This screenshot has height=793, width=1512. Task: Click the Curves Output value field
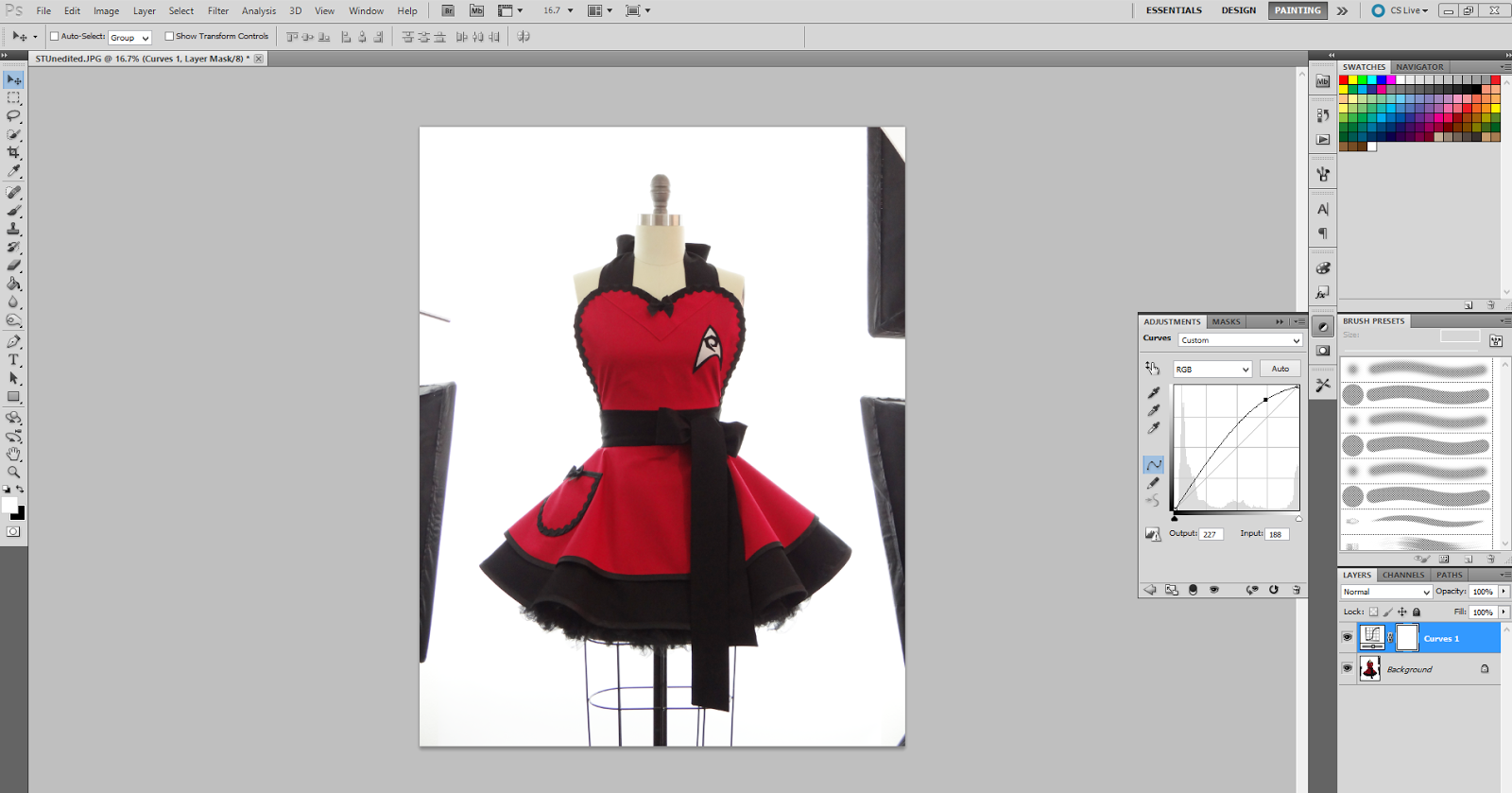pos(1211,534)
